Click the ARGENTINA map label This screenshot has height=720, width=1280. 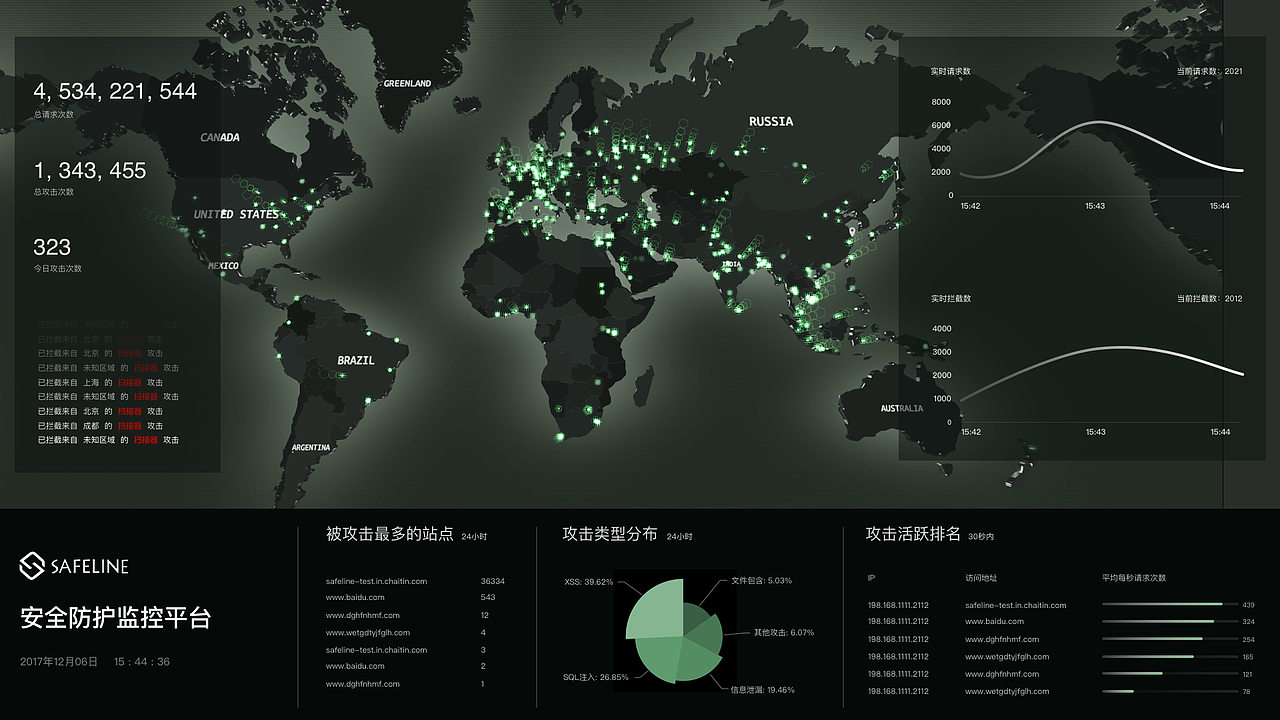point(311,447)
